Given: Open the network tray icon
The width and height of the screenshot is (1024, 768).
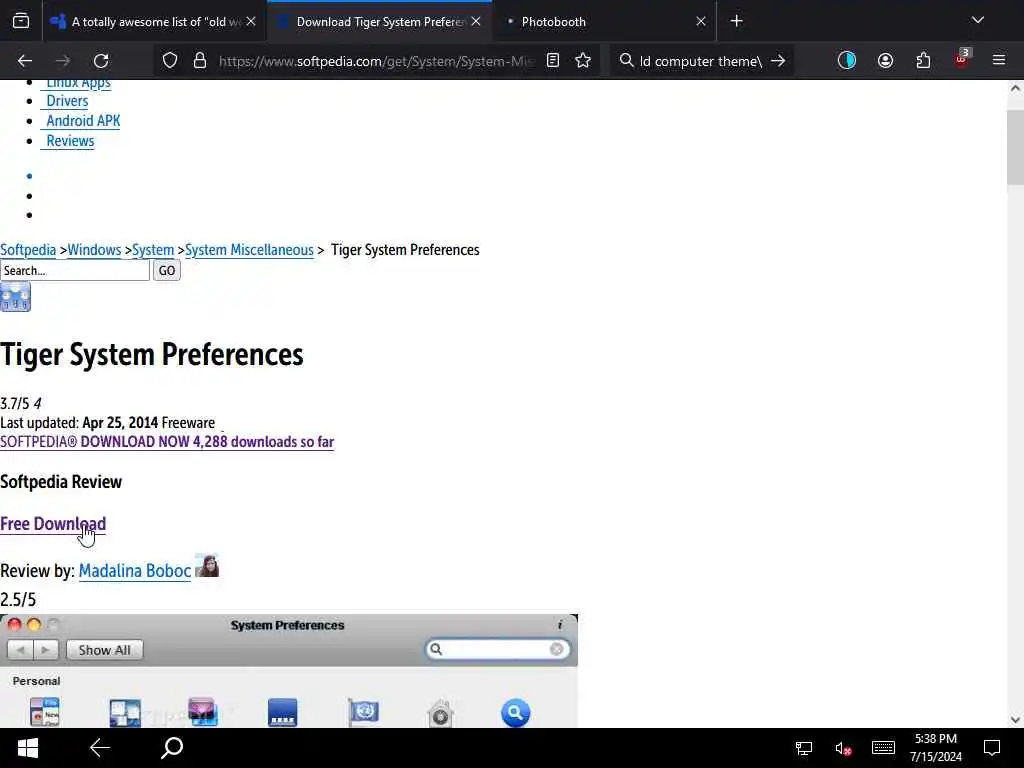Looking at the screenshot, I should pos(804,748).
